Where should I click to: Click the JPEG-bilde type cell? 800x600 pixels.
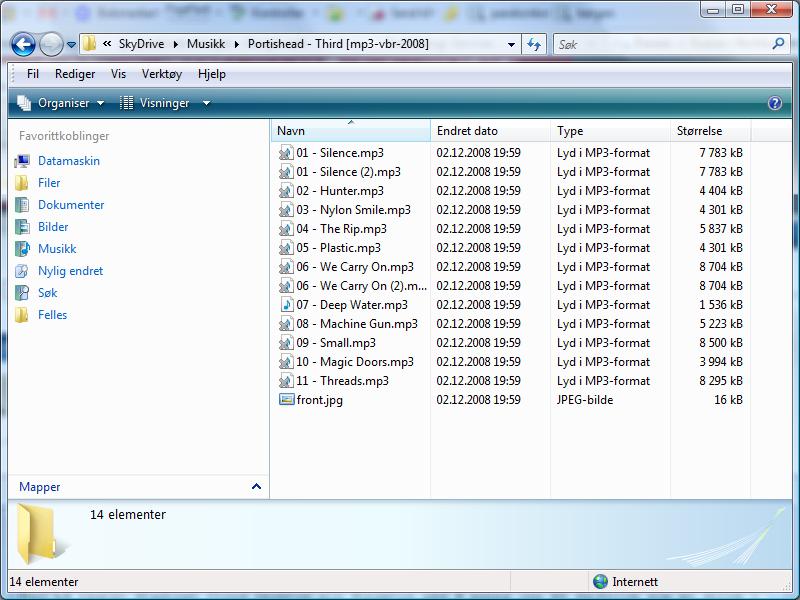[585, 399]
